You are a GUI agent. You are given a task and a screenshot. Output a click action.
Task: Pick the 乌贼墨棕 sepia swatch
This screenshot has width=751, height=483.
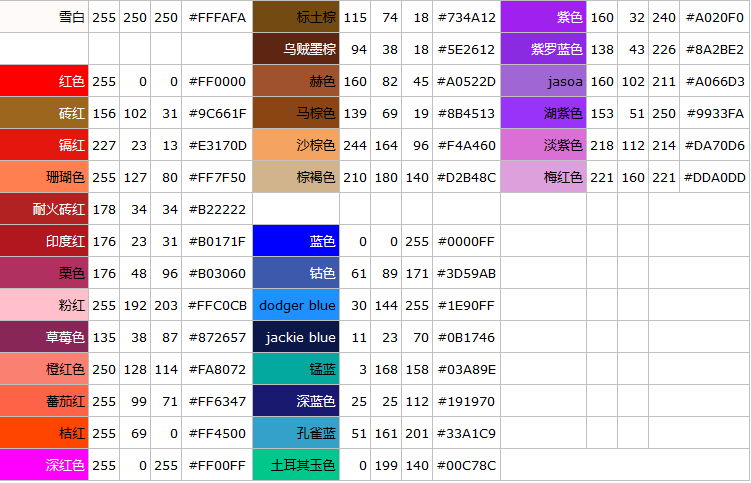[x=296, y=49]
